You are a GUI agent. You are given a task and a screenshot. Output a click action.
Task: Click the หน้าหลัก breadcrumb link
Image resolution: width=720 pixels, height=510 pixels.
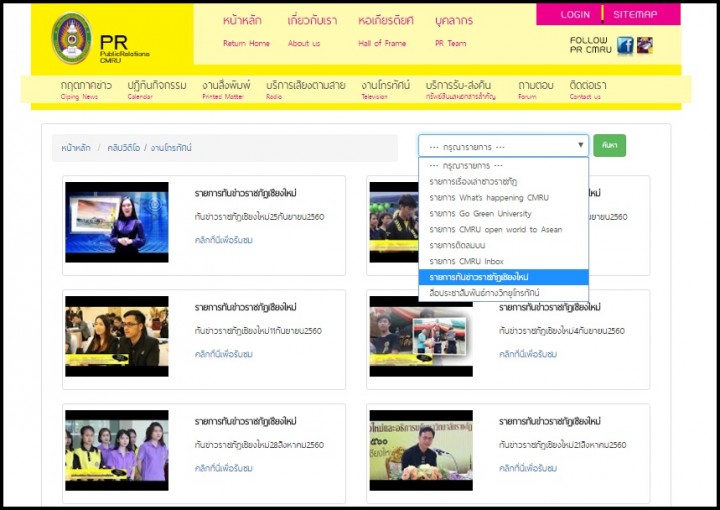76,148
